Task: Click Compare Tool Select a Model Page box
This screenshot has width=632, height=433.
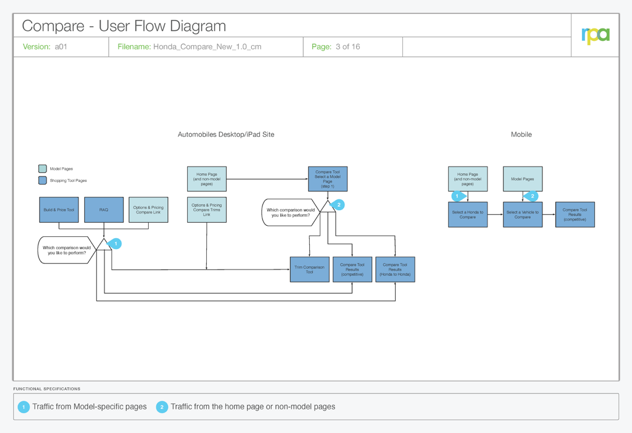Action: coord(327,179)
